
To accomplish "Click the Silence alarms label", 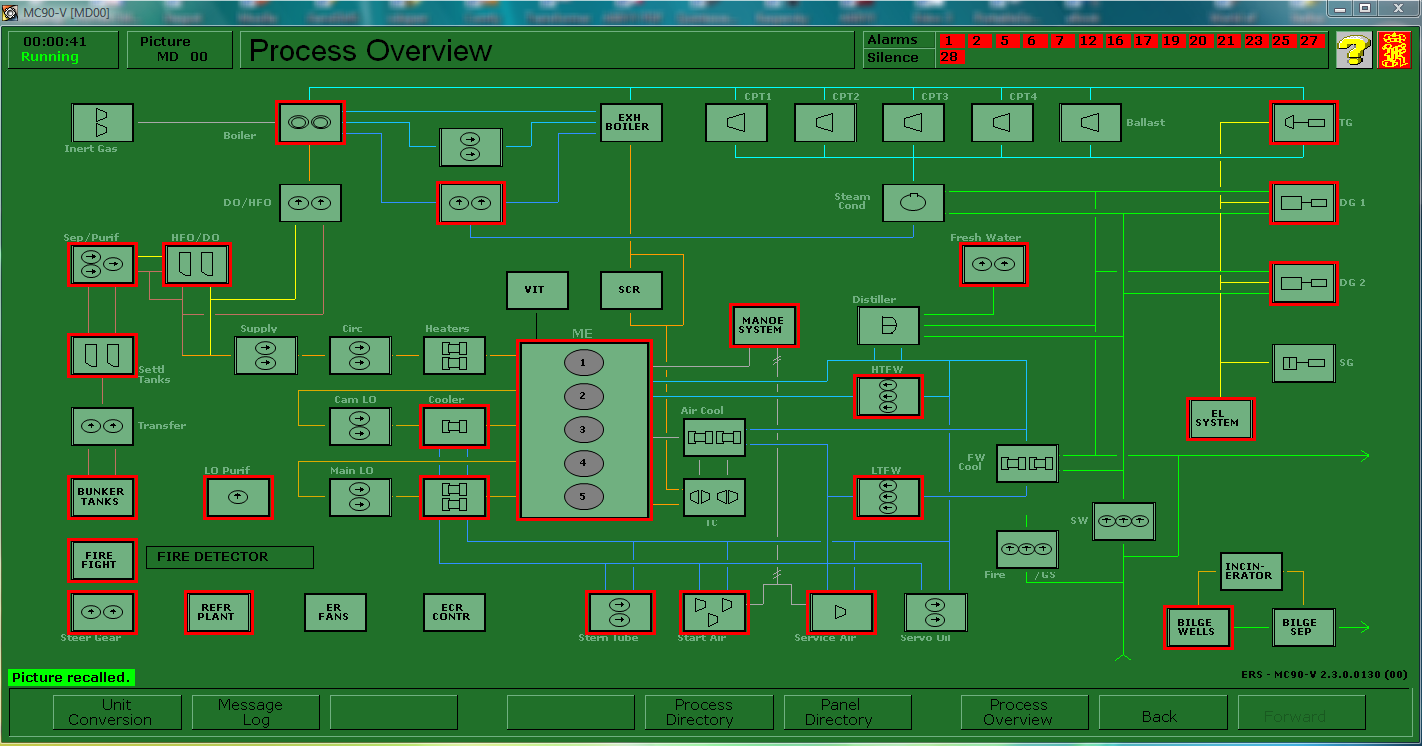I will [x=893, y=58].
